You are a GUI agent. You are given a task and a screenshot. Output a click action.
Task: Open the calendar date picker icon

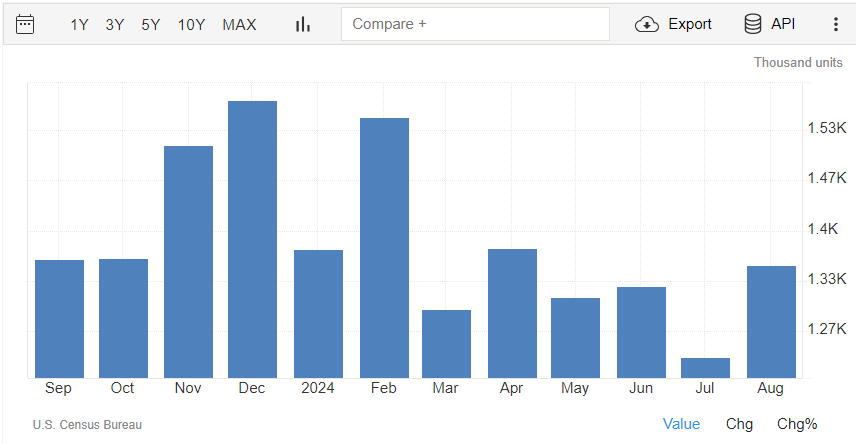coord(25,25)
